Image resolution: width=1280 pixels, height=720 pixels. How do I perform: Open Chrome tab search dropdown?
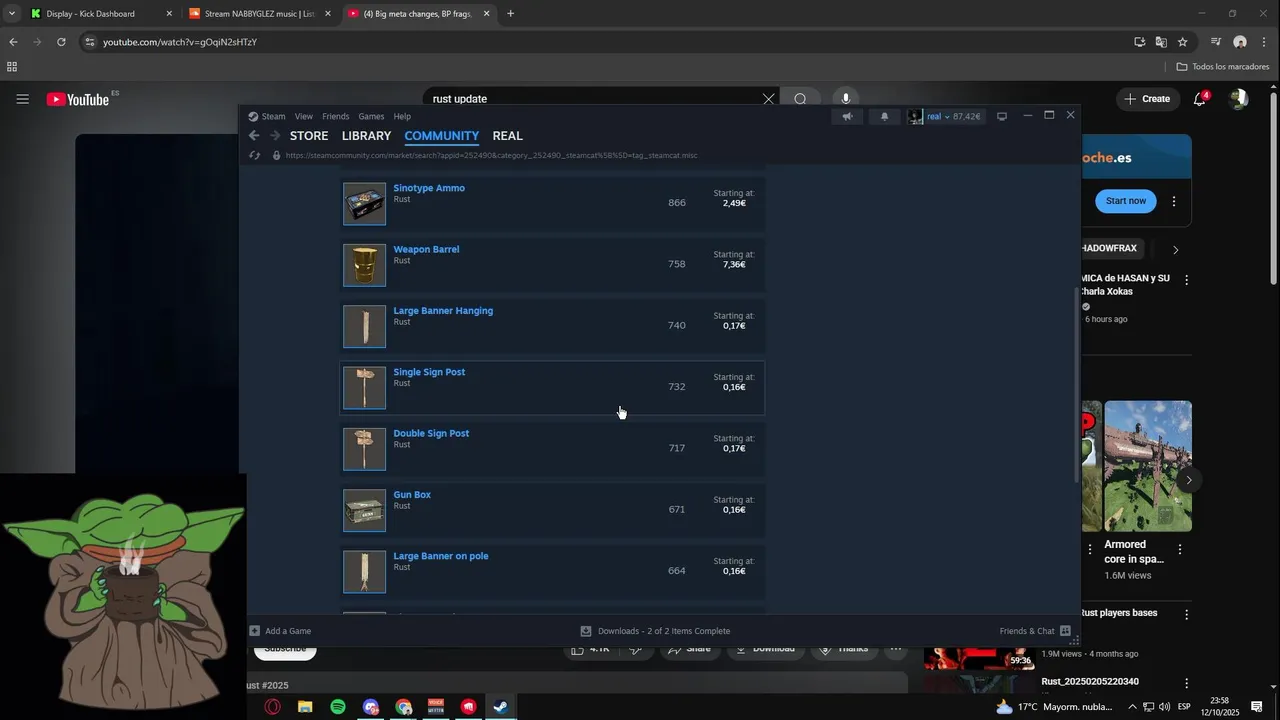(11, 14)
